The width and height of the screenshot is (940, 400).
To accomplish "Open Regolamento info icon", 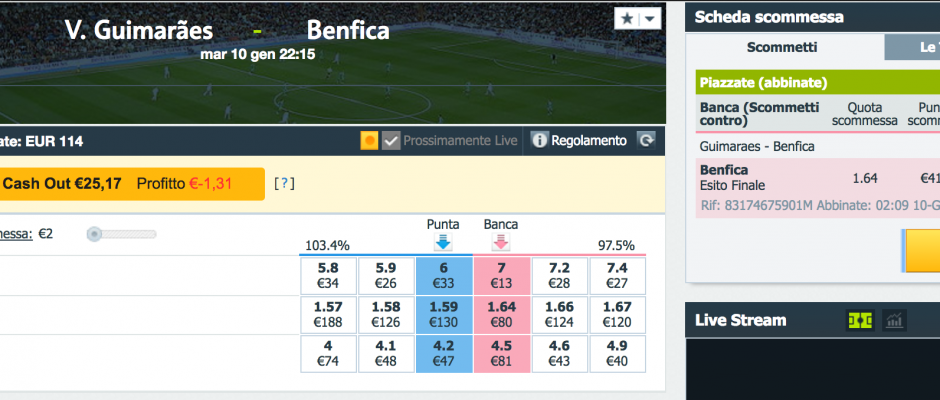I will pyautogui.click(x=540, y=141).
